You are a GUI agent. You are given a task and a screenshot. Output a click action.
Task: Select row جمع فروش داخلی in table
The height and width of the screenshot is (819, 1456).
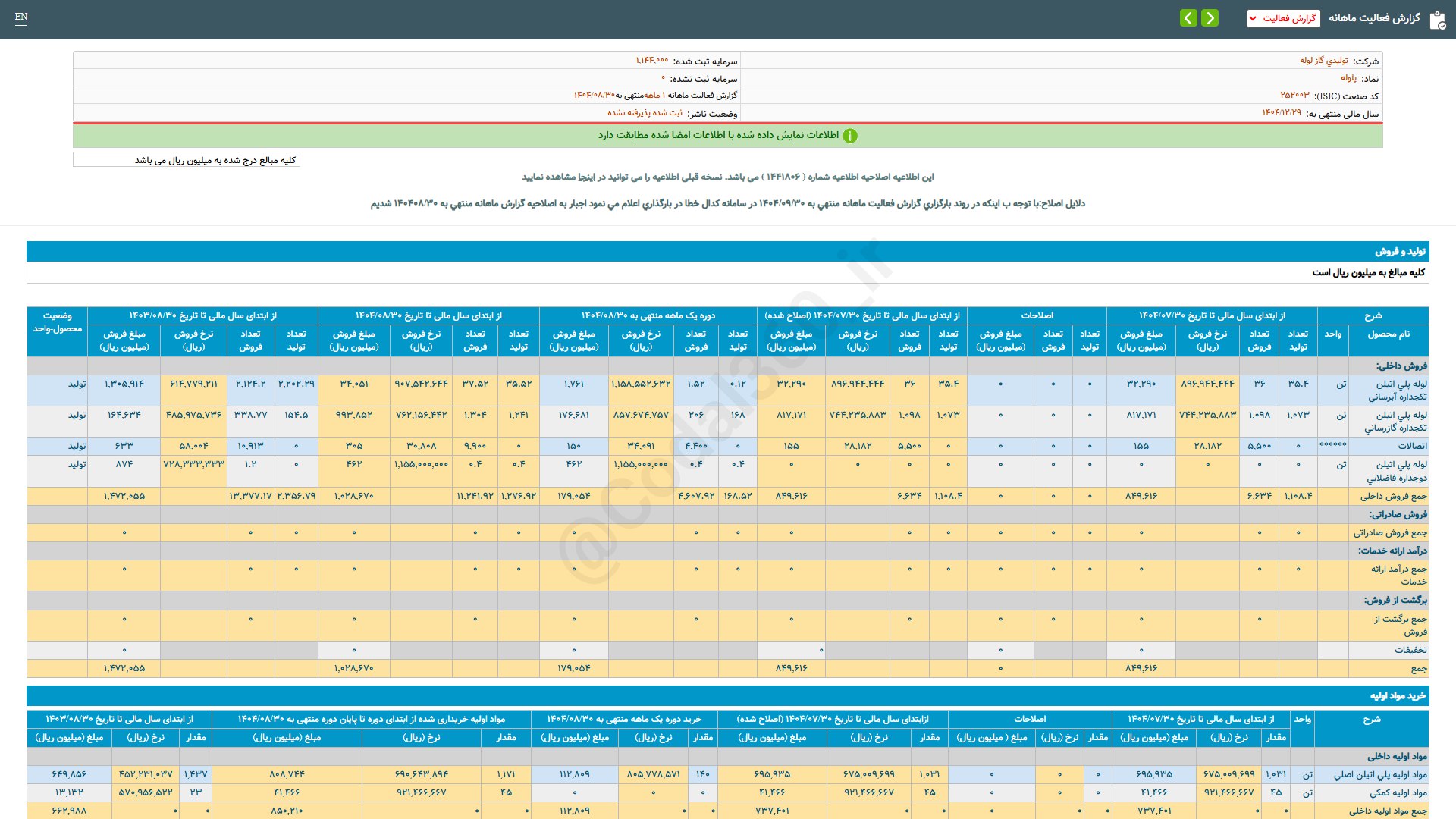(1393, 496)
